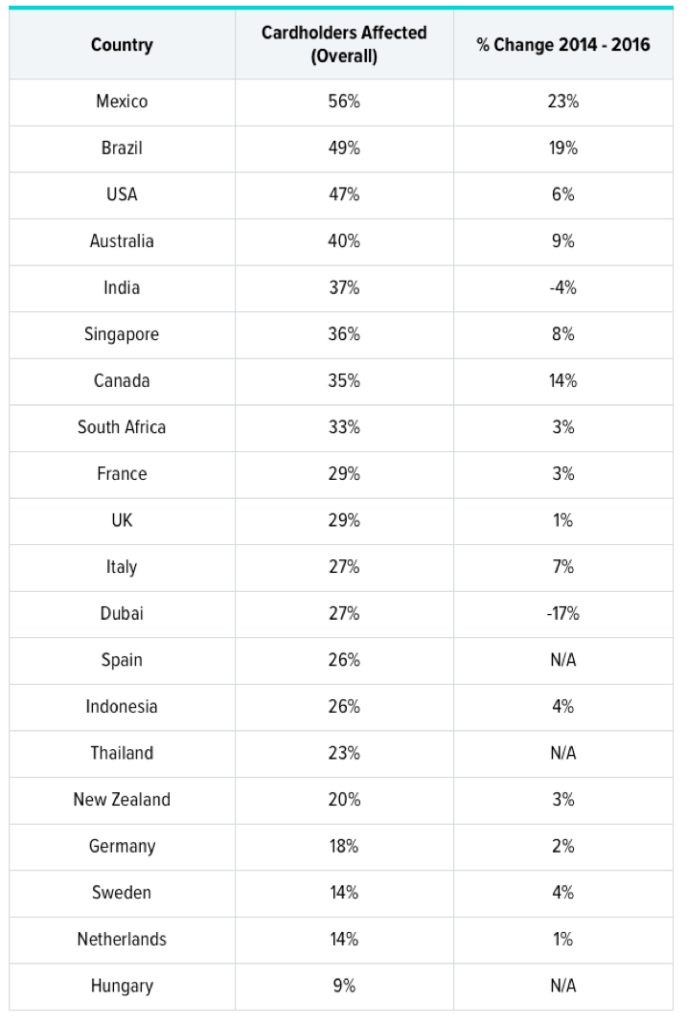Click the UK country cell
The height and width of the screenshot is (1024, 687).
coord(122,520)
